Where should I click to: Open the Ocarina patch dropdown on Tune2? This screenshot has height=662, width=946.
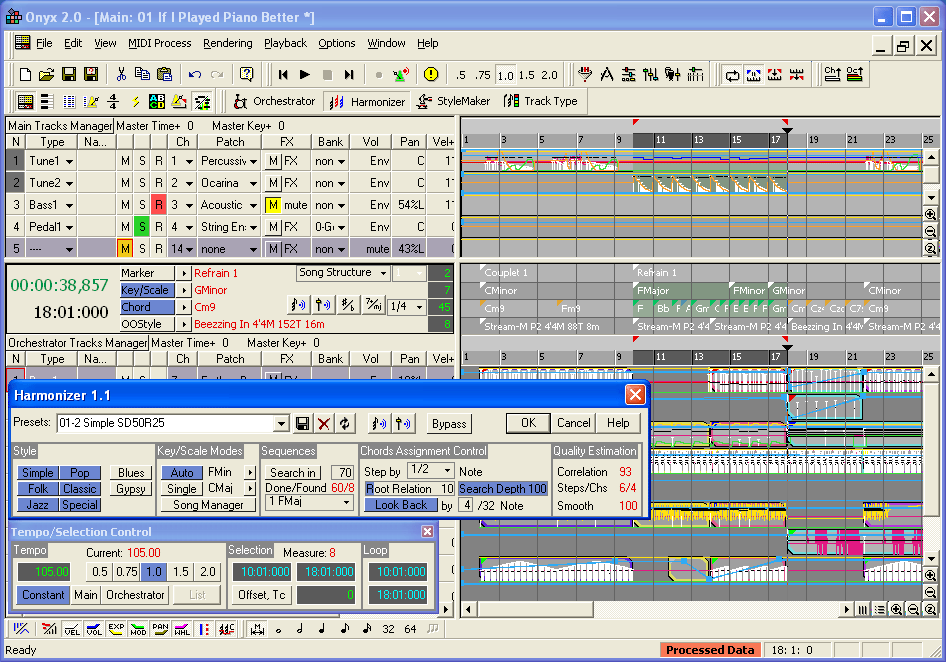[x=253, y=183]
